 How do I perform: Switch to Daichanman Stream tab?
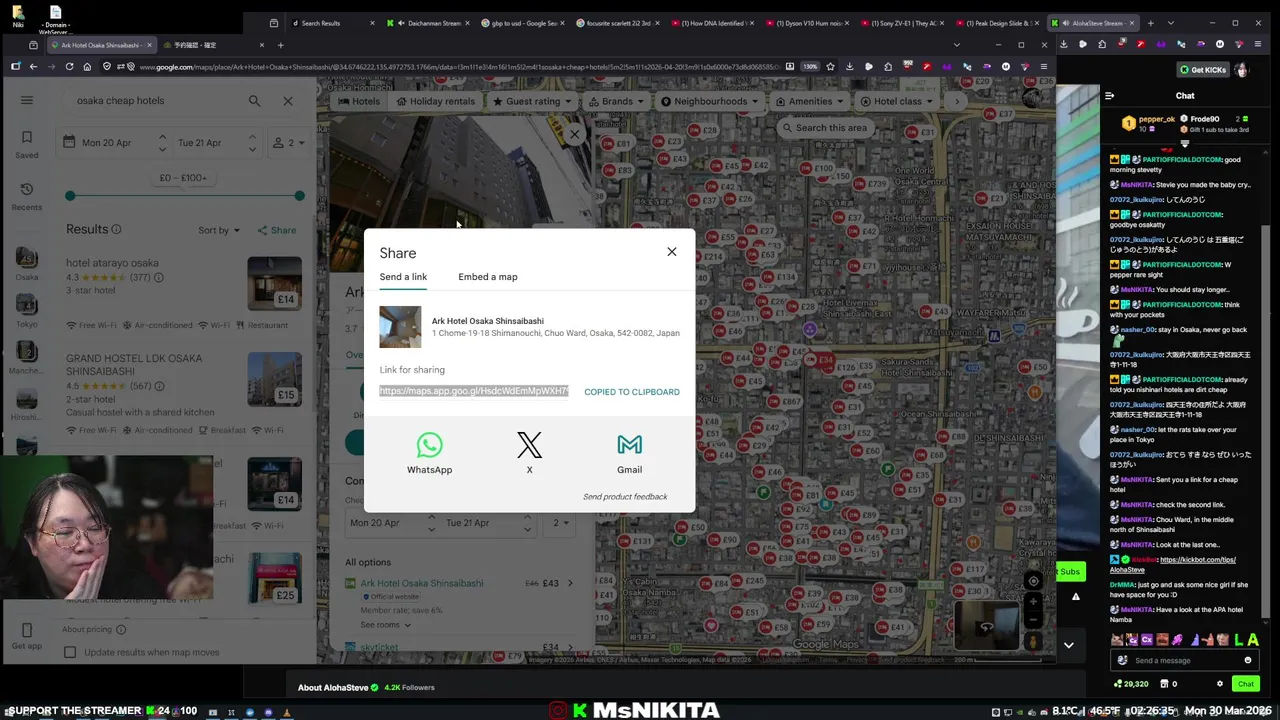coord(428,23)
